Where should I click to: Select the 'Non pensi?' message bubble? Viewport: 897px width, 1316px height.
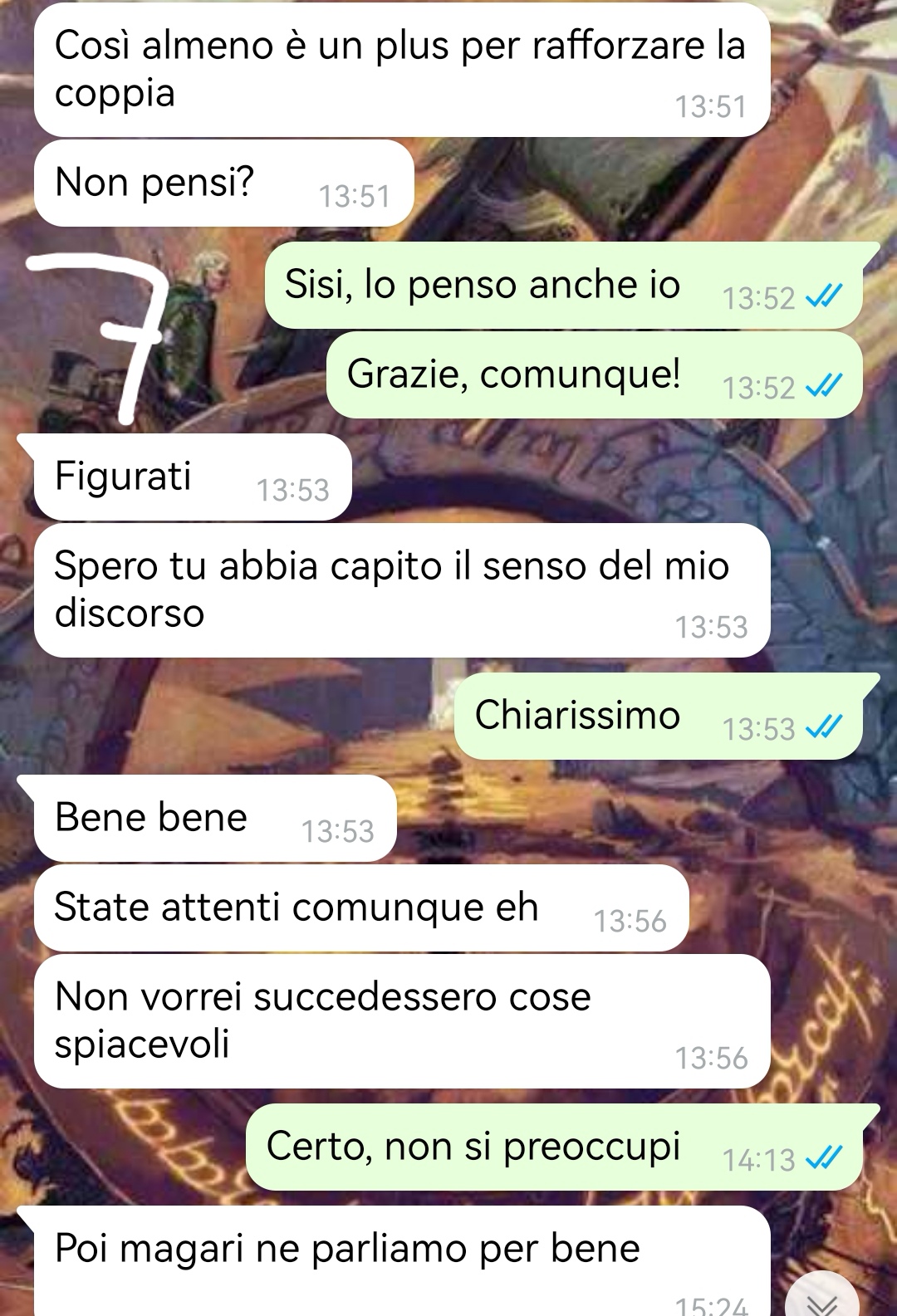pyautogui.click(x=224, y=183)
